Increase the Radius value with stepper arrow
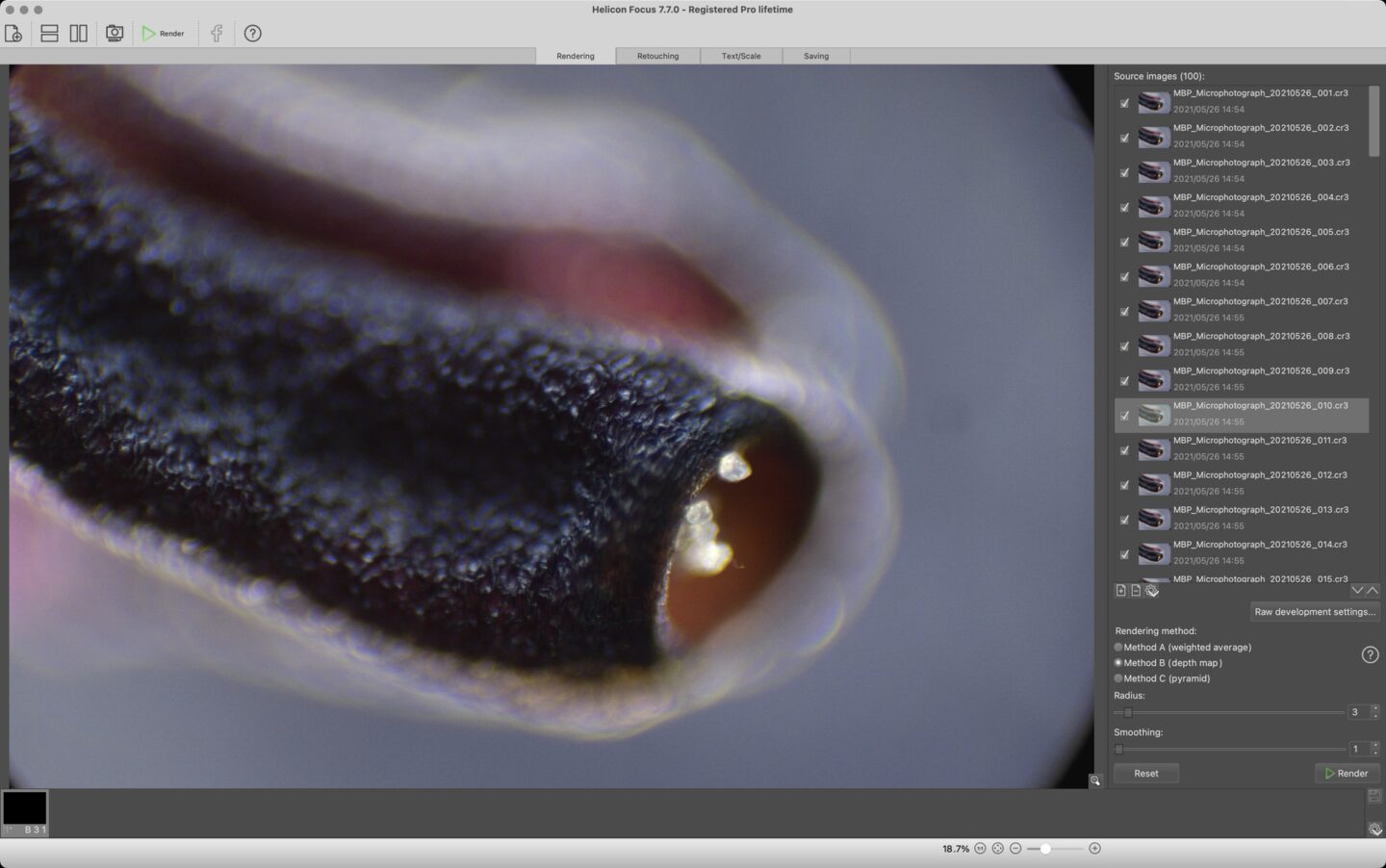1386x868 pixels. coord(1375,708)
